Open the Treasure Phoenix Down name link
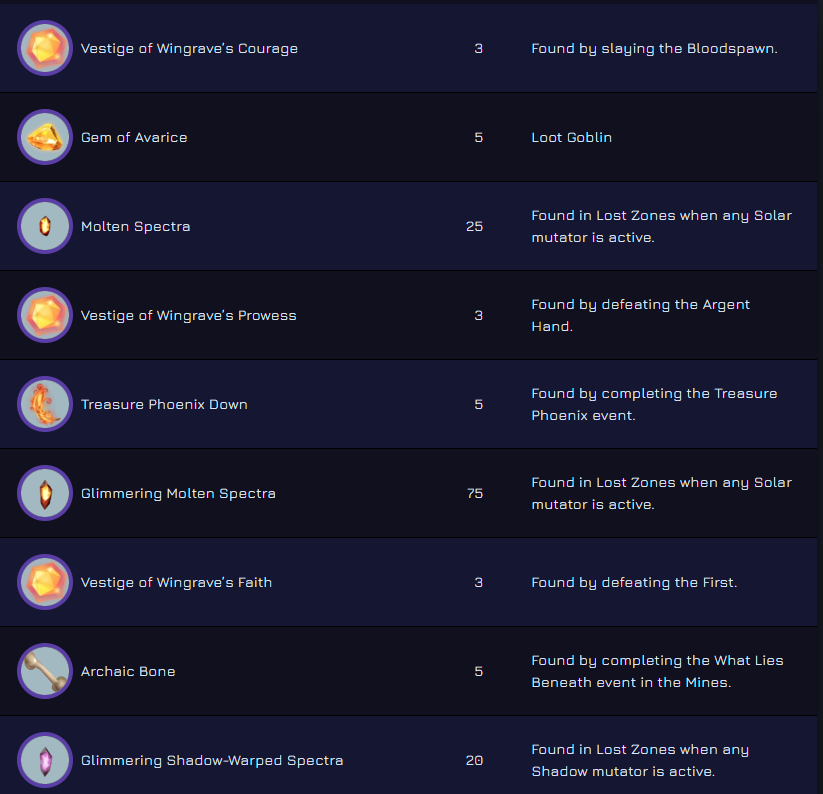 [164, 404]
